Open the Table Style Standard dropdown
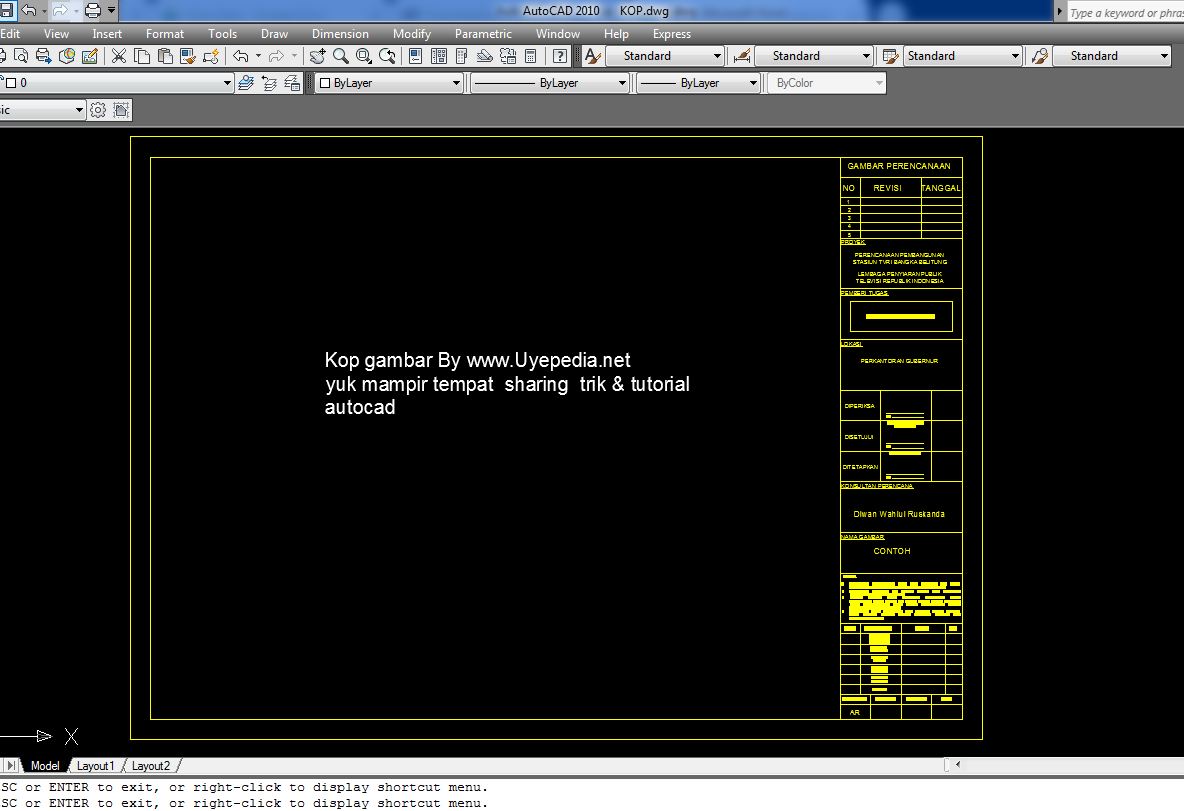The height and width of the screenshot is (811, 1184). [962, 56]
